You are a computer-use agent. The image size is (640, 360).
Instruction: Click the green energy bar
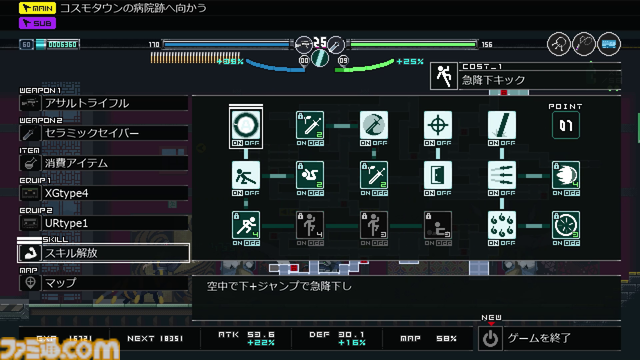click(x=413, y=44)
